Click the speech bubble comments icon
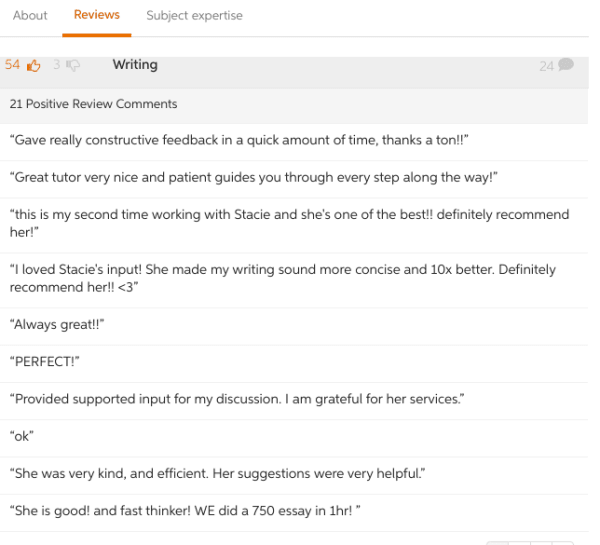The image size is (600, 545). (566, 64)
